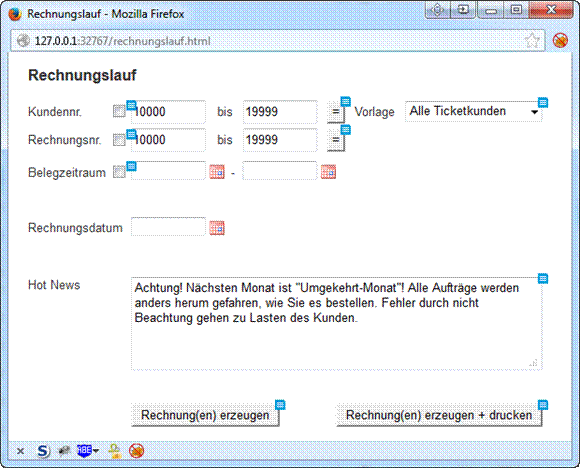Click the bookmark star in address bar
The image size is (580, 468).
532,41
